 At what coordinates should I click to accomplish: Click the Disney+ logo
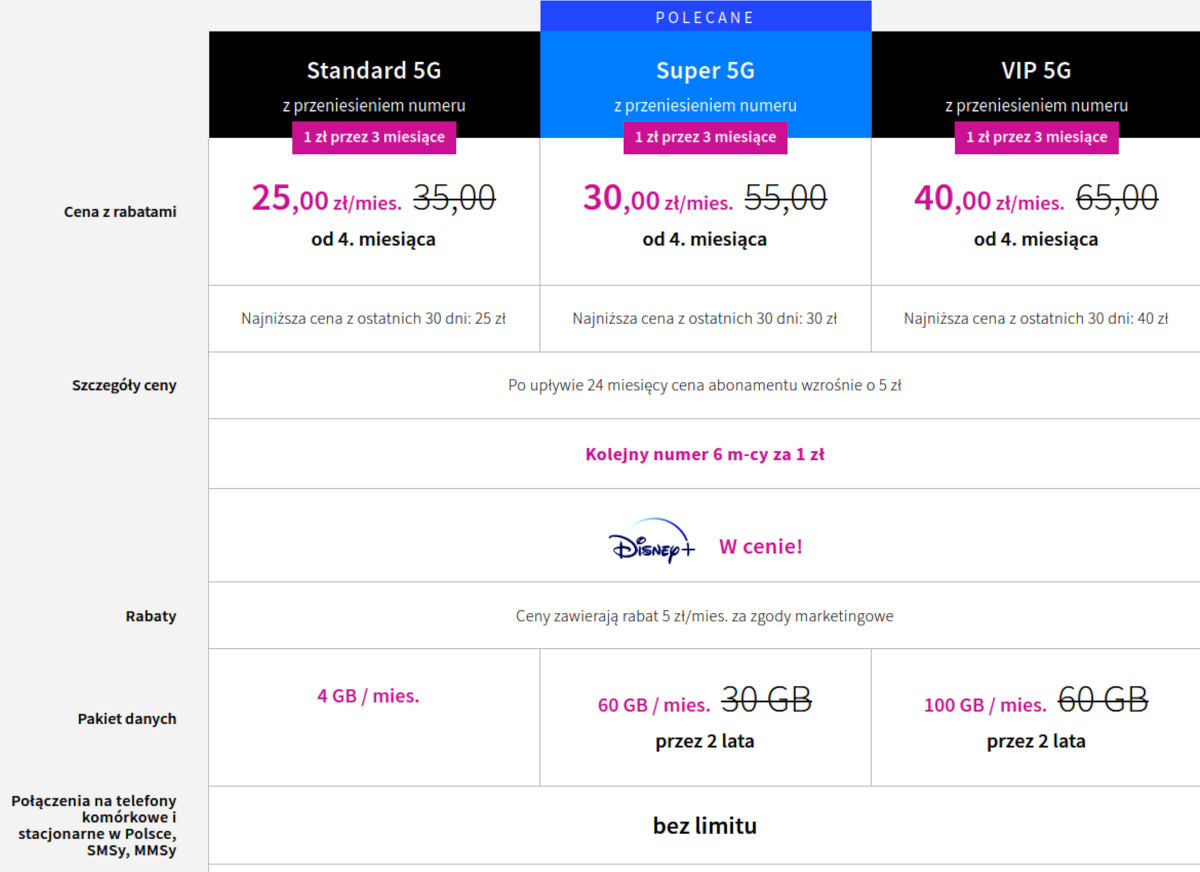[651, 542]
